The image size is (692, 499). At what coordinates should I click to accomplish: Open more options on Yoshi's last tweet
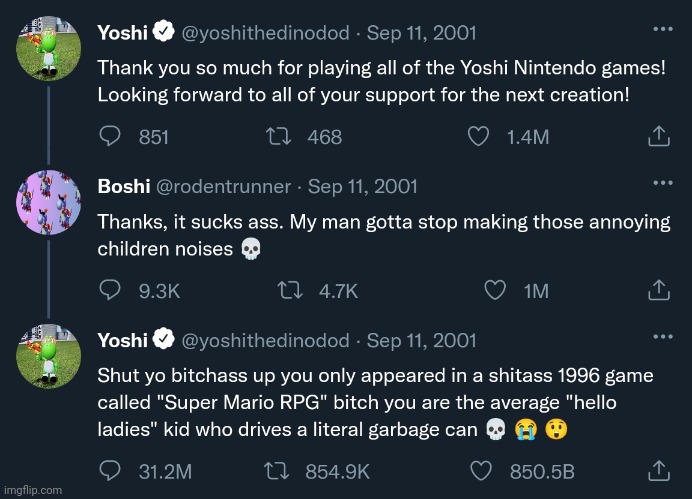click(x=662, y=337)
